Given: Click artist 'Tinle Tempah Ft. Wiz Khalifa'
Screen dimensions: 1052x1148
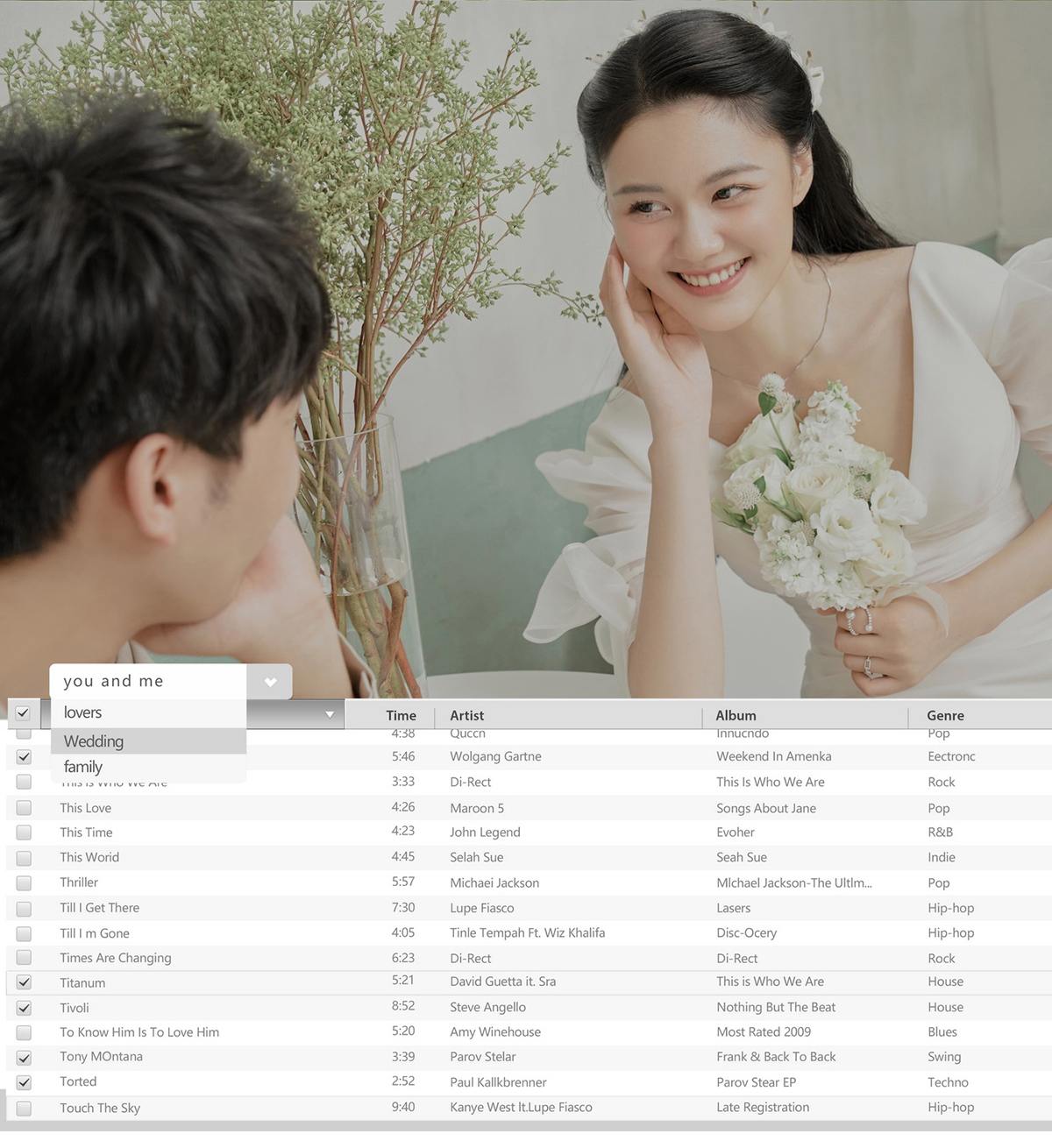Looking at the screenshot, I should pyautogui.click(x=527, y=933).
